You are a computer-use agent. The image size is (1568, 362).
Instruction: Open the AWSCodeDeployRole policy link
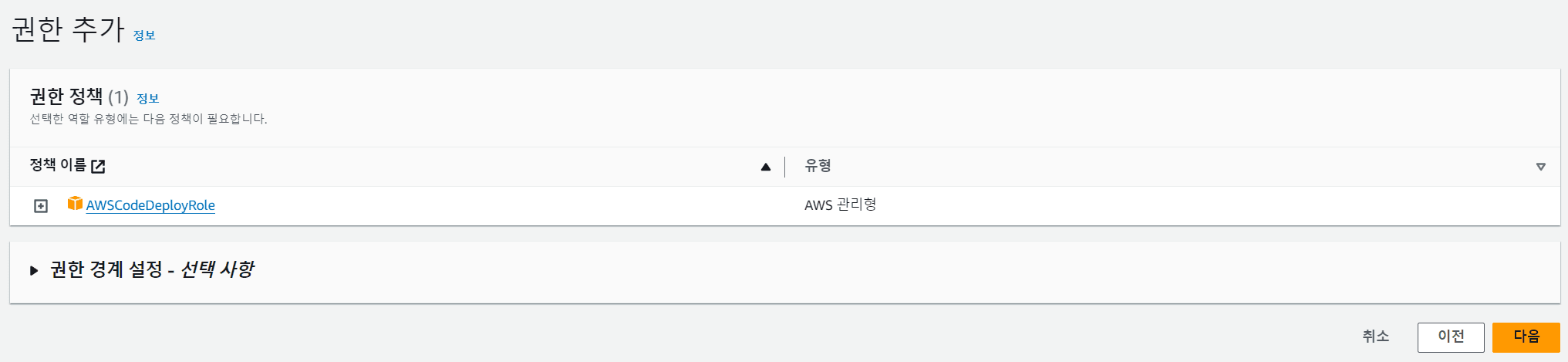click(x=150, y=205)
